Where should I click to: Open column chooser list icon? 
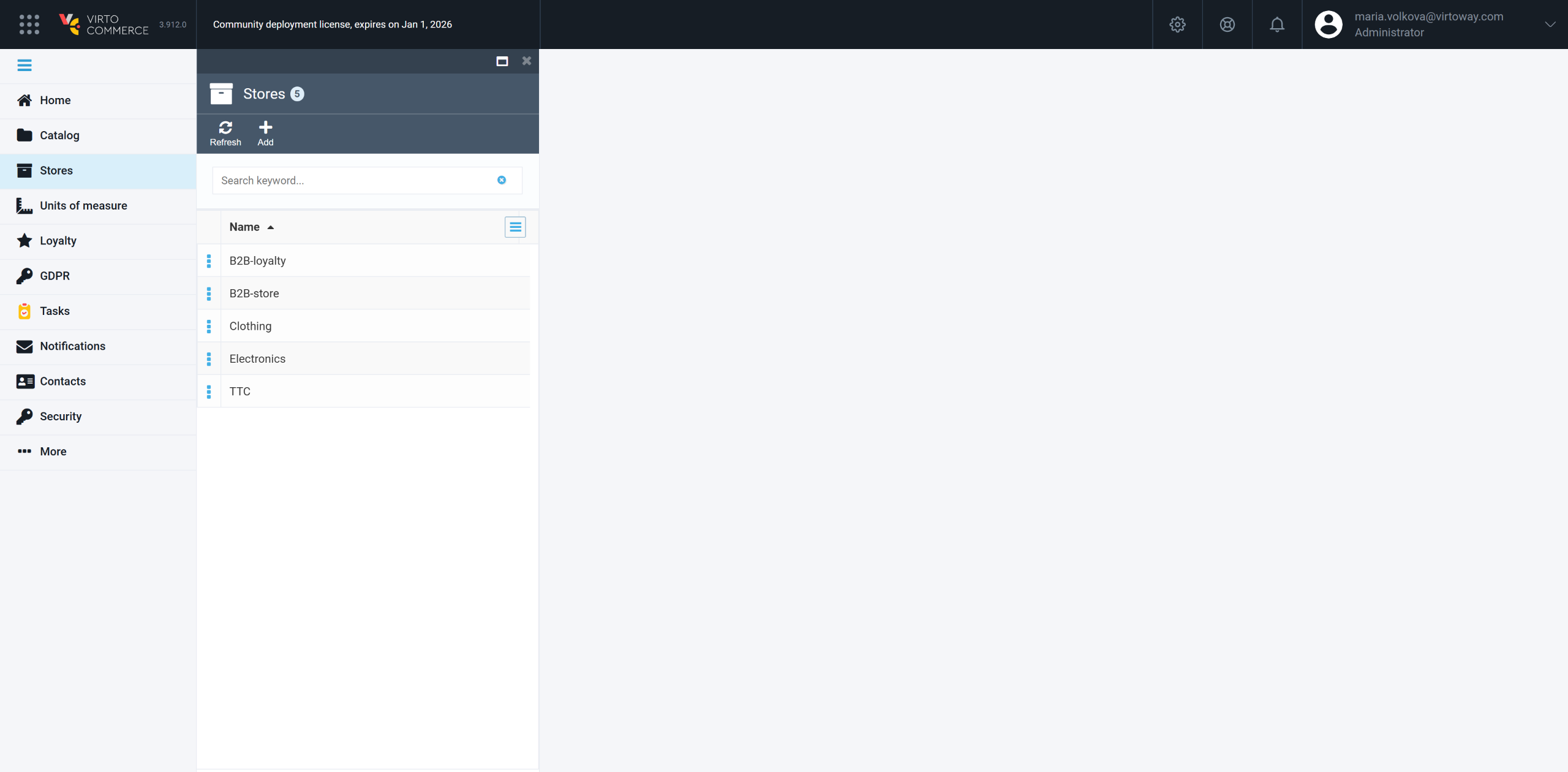point(515,227)
